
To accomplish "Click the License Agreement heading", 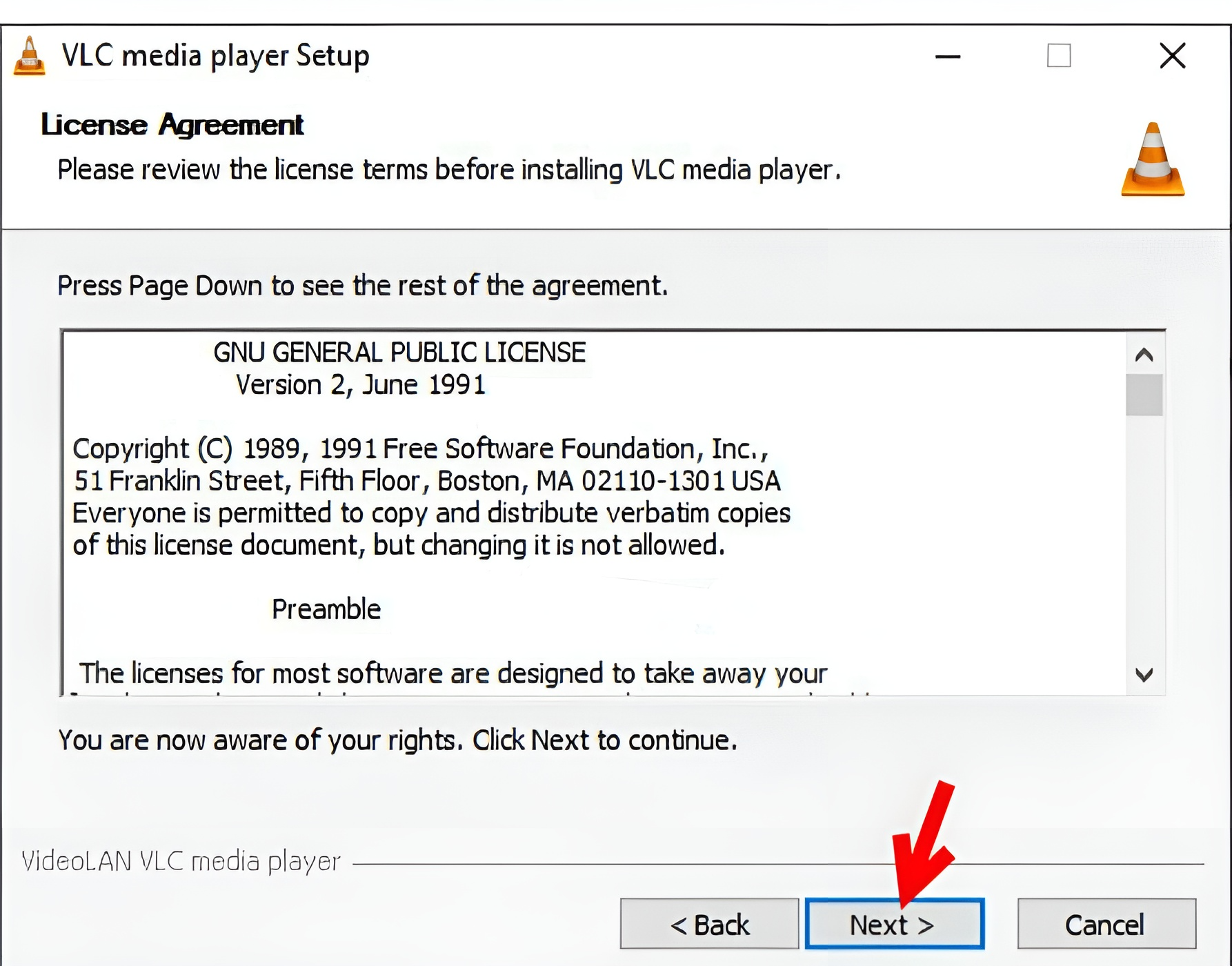I will click(172, 125).
